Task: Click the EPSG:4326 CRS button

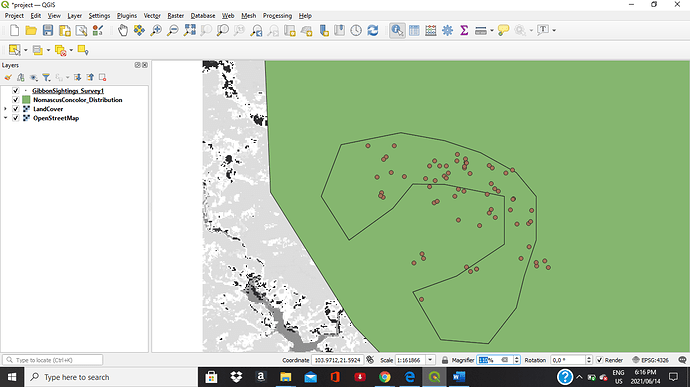Action: [x=650, y=360]
